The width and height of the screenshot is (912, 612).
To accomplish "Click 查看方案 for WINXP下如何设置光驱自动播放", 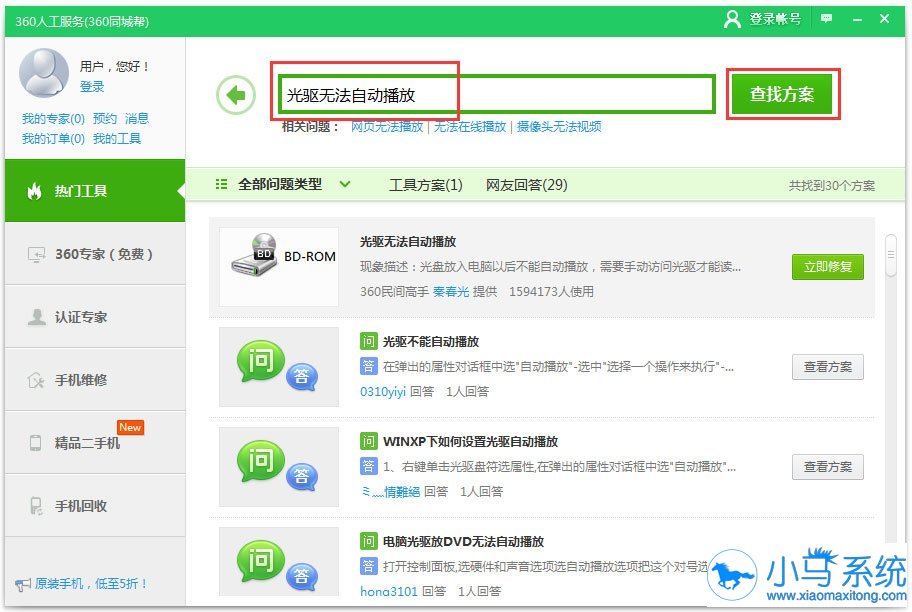I will (x=828, y=467).
